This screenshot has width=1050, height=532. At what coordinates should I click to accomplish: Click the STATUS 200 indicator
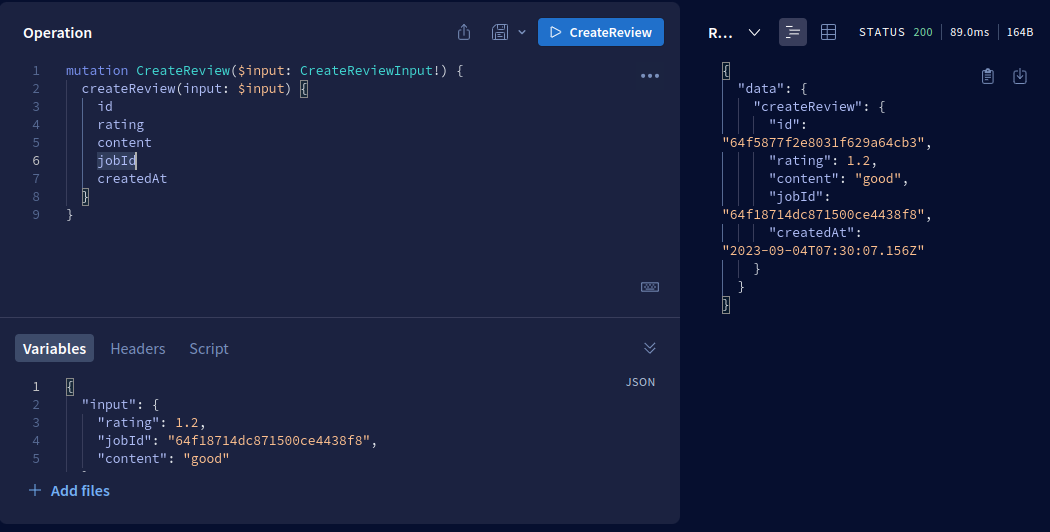click(x=896, y=32)
